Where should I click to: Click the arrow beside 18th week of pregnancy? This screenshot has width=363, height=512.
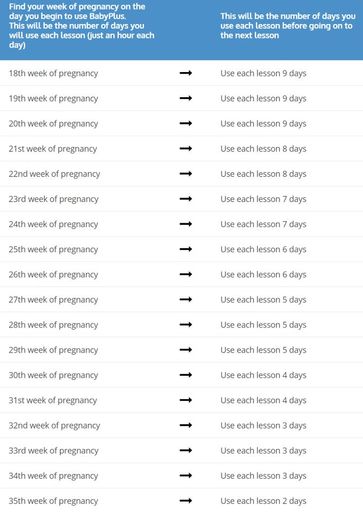point(186,73)
